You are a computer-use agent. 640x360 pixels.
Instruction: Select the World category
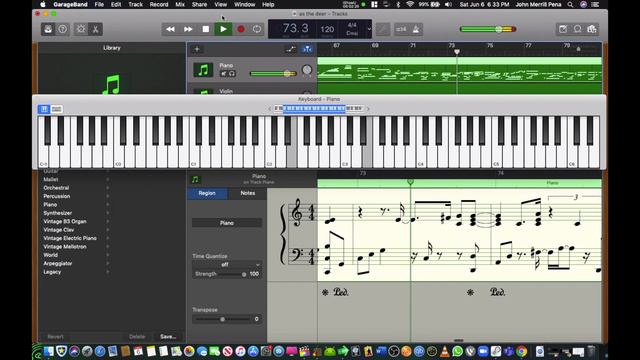tap(51, 255)
